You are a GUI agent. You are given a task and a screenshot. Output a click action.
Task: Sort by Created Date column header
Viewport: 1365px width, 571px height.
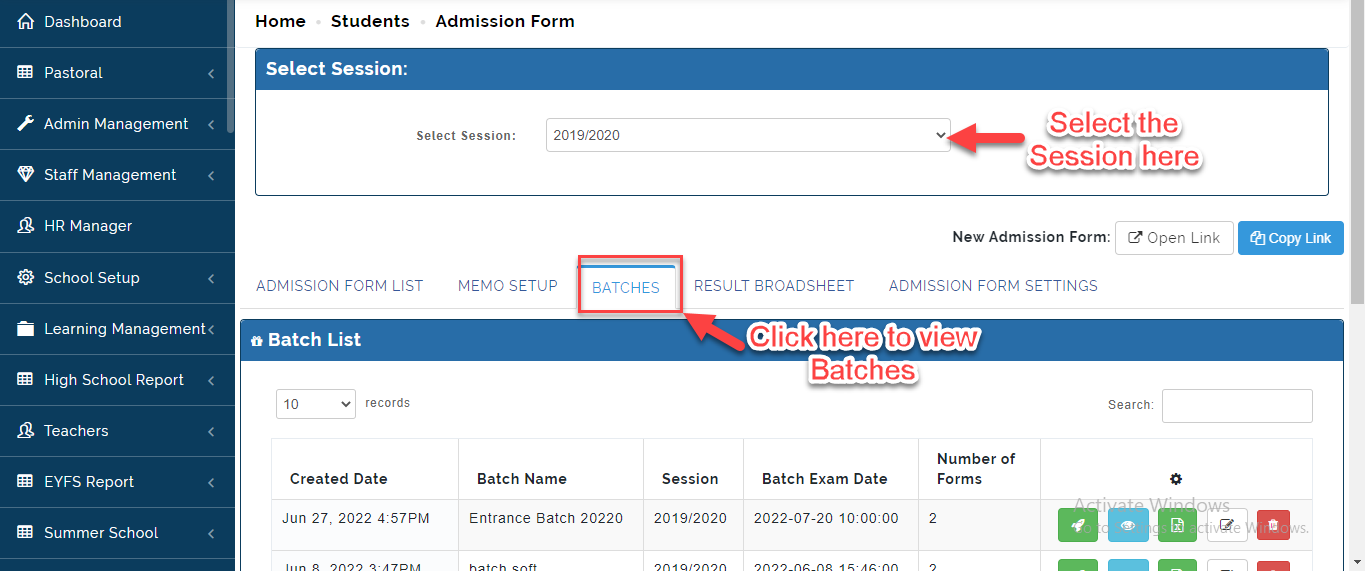(x=365, y=469)
